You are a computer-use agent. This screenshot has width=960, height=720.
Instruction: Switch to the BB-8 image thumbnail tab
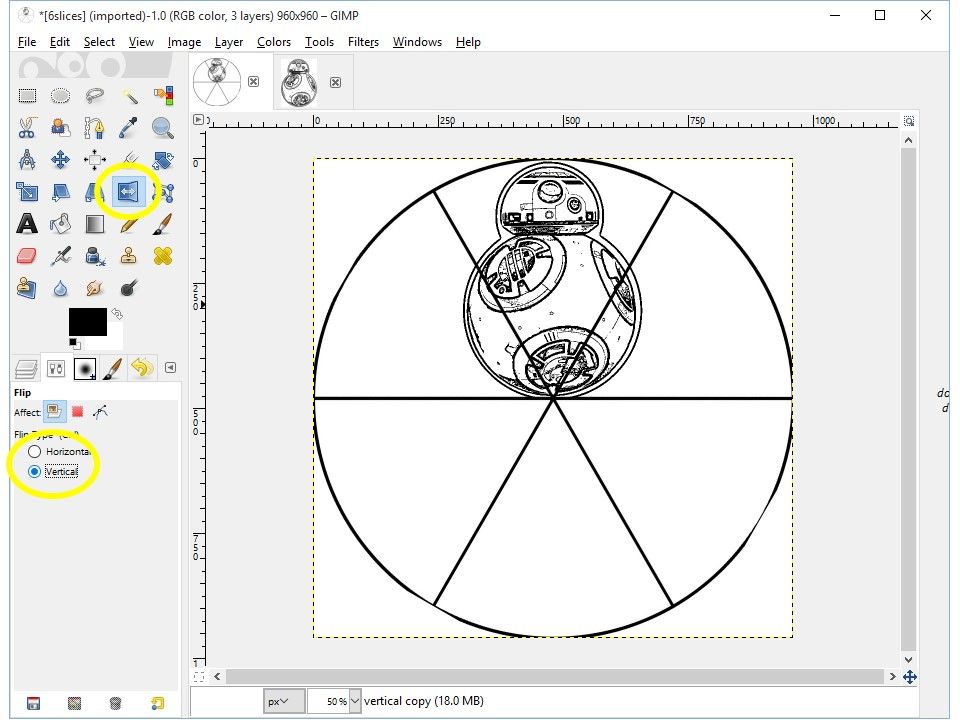299,82
